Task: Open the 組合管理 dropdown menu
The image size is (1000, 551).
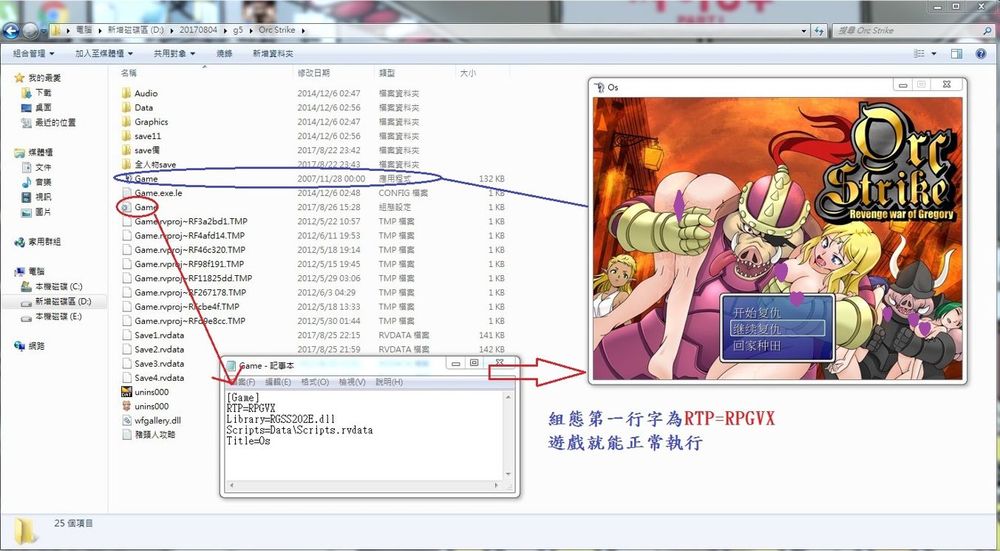Action: click(33, 53)
